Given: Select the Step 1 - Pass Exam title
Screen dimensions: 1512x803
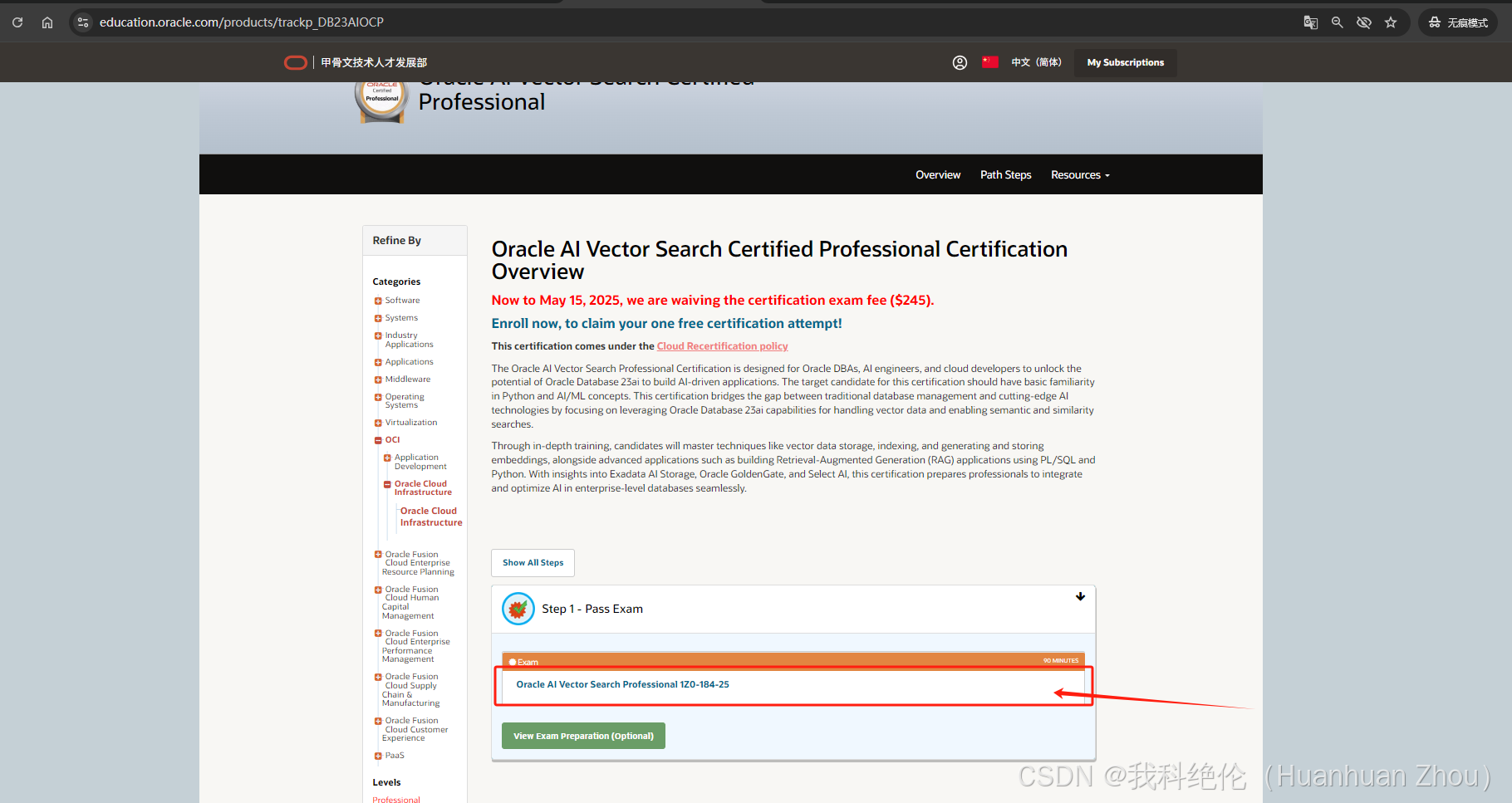Looking at the screenshot, I should (x=592, y=609).
